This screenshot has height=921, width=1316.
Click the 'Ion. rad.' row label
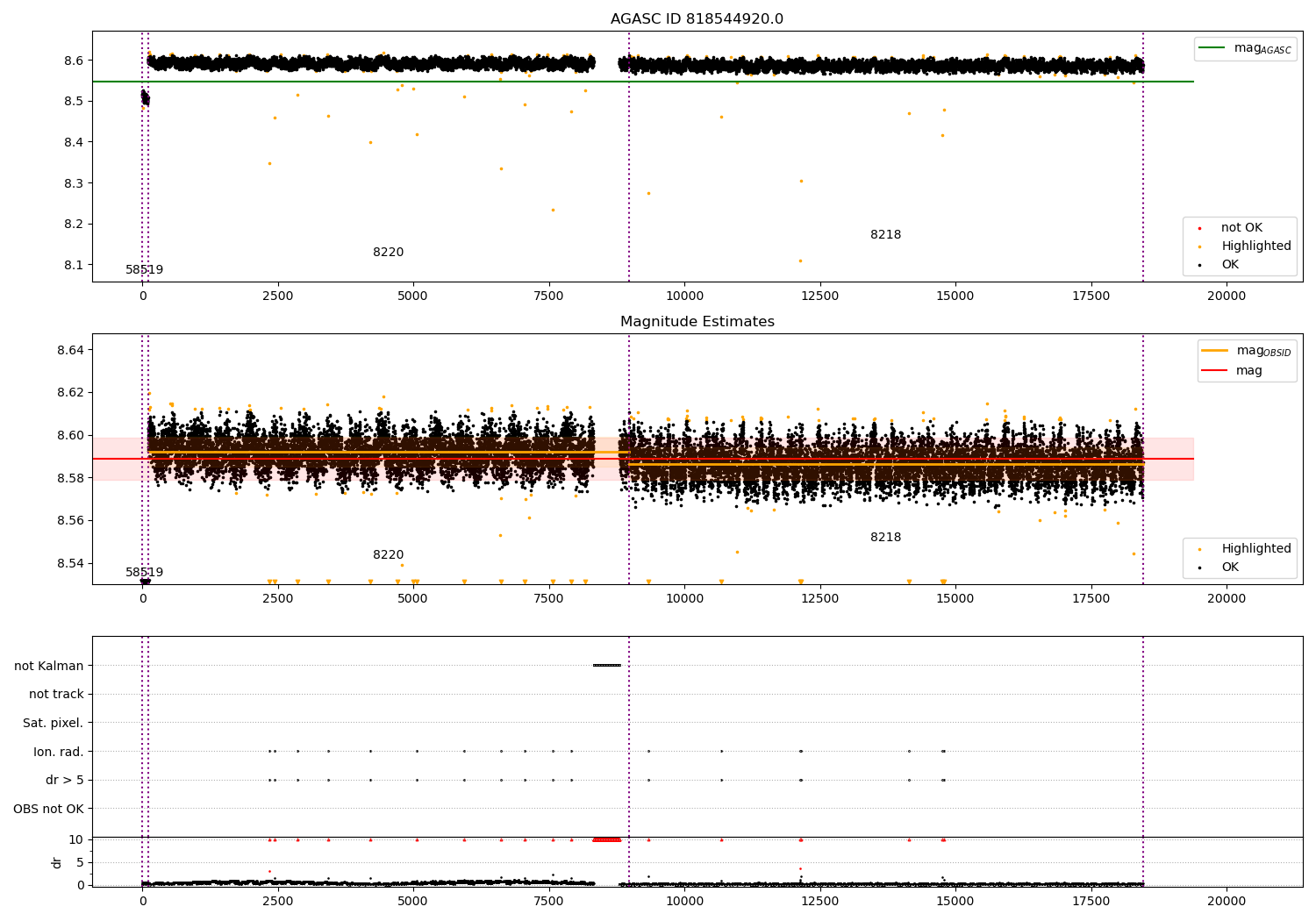[59, 752]
